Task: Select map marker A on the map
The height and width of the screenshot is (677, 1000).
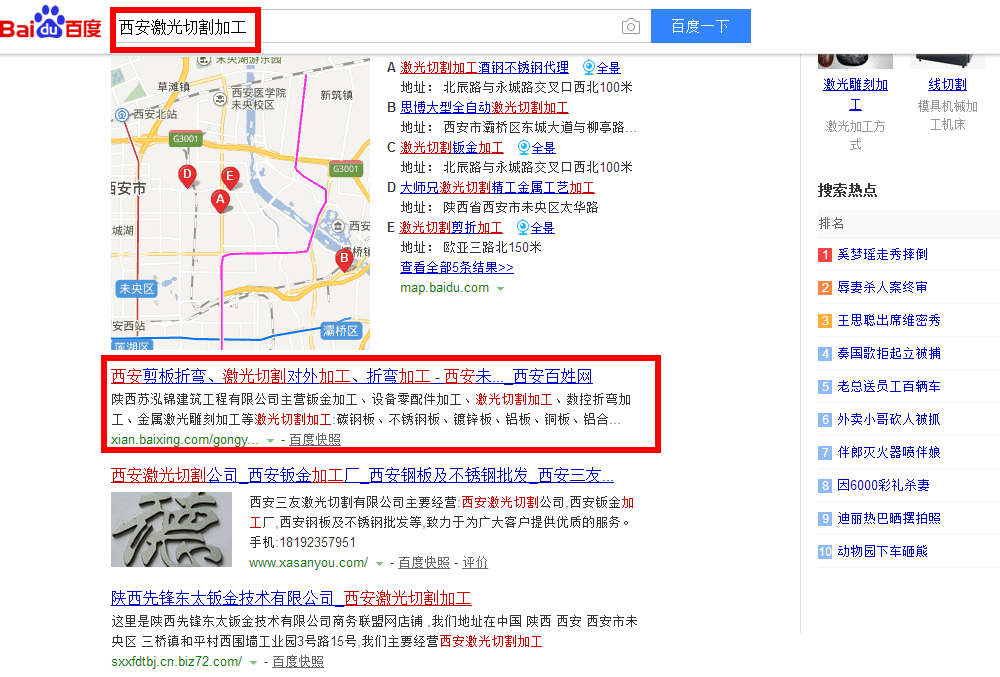Action: (x=220, y=201)
